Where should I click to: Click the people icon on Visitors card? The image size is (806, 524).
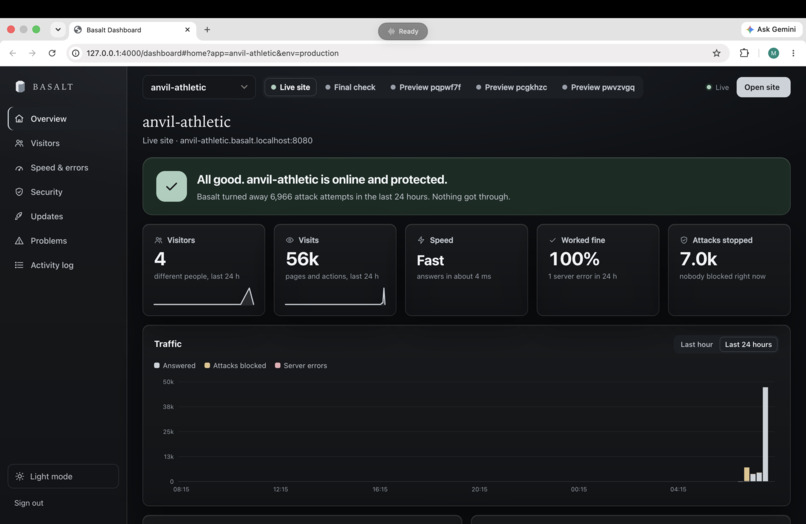point(158,240)
